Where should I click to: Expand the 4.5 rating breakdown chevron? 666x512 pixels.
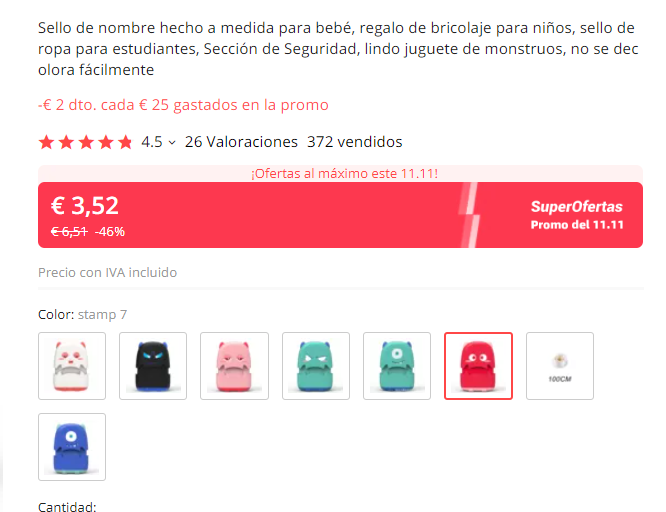(x=172, y=142)
